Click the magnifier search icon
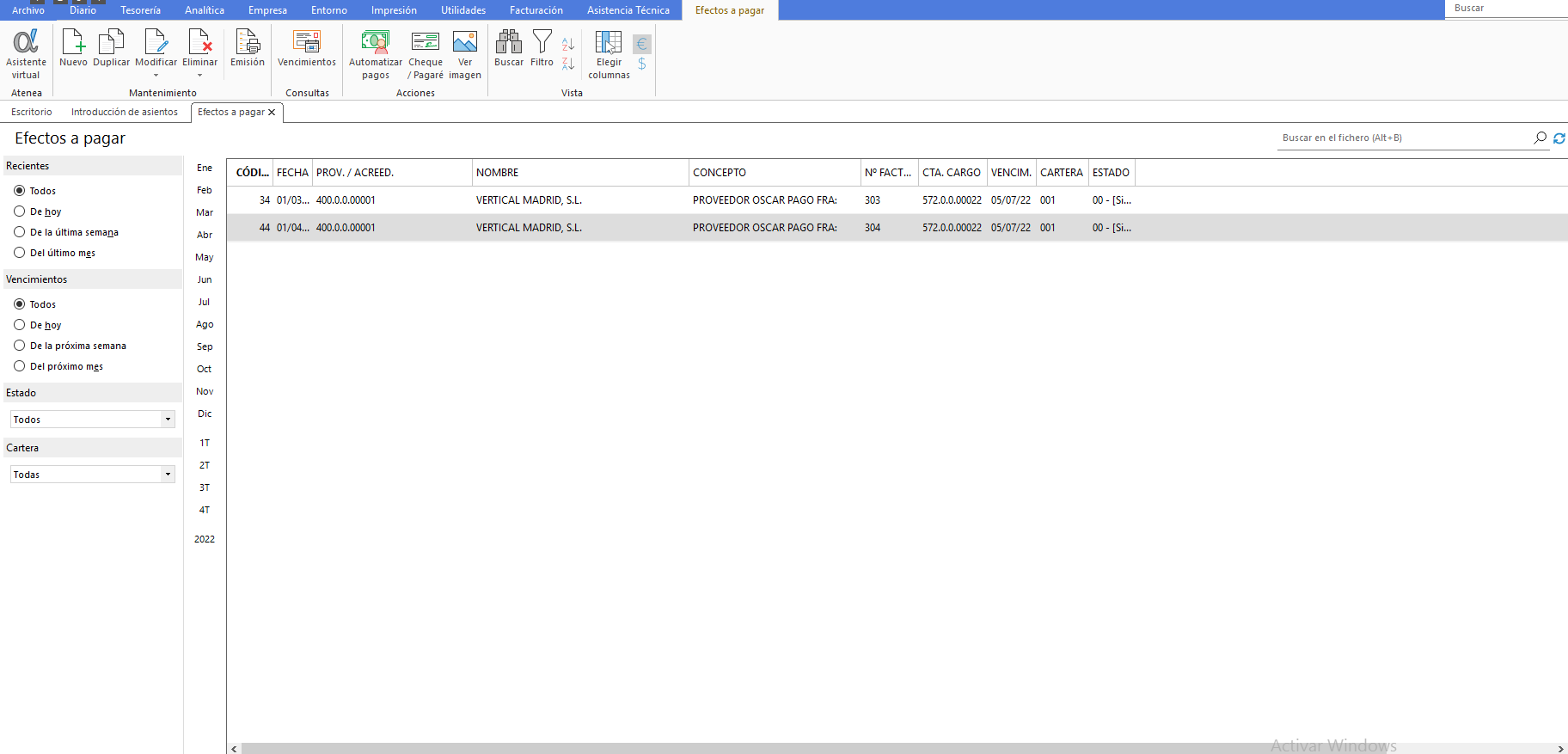The image size is (1568, 754). [x=1540, y=138]
